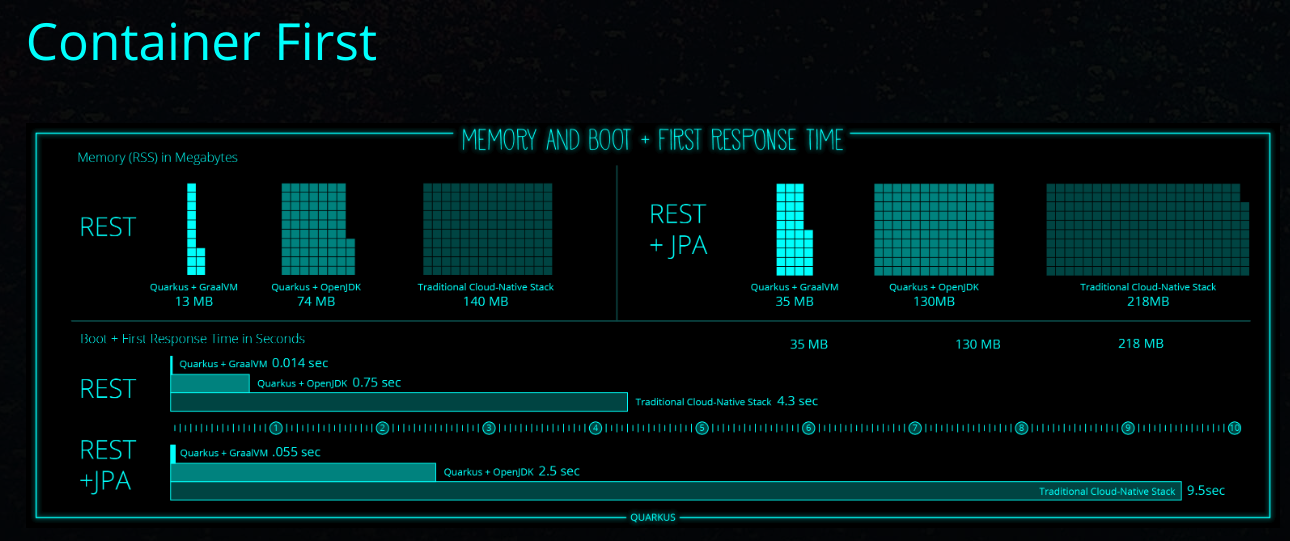Select the 9.5sec Traditional Cloud-Native Stack bar

coord(676,491)
